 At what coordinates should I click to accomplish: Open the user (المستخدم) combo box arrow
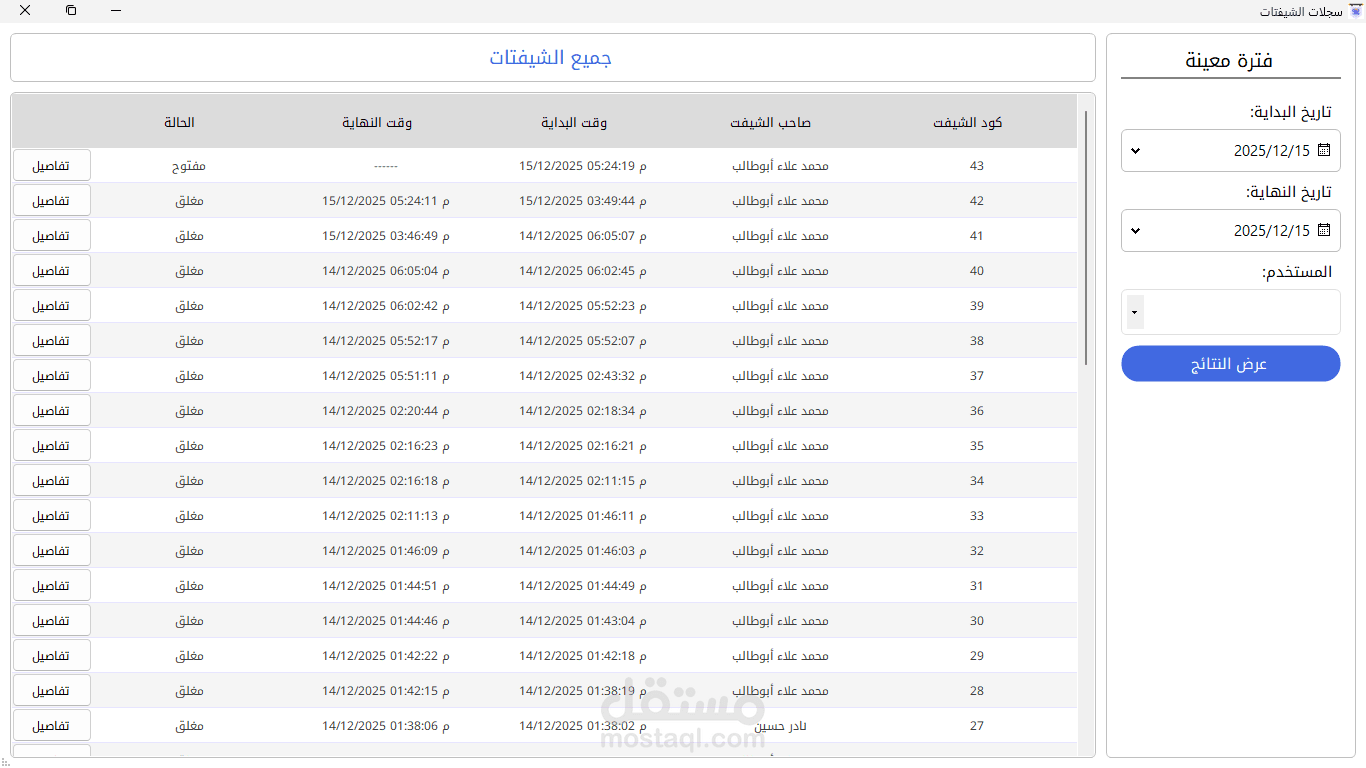[x=1135, y=312]
